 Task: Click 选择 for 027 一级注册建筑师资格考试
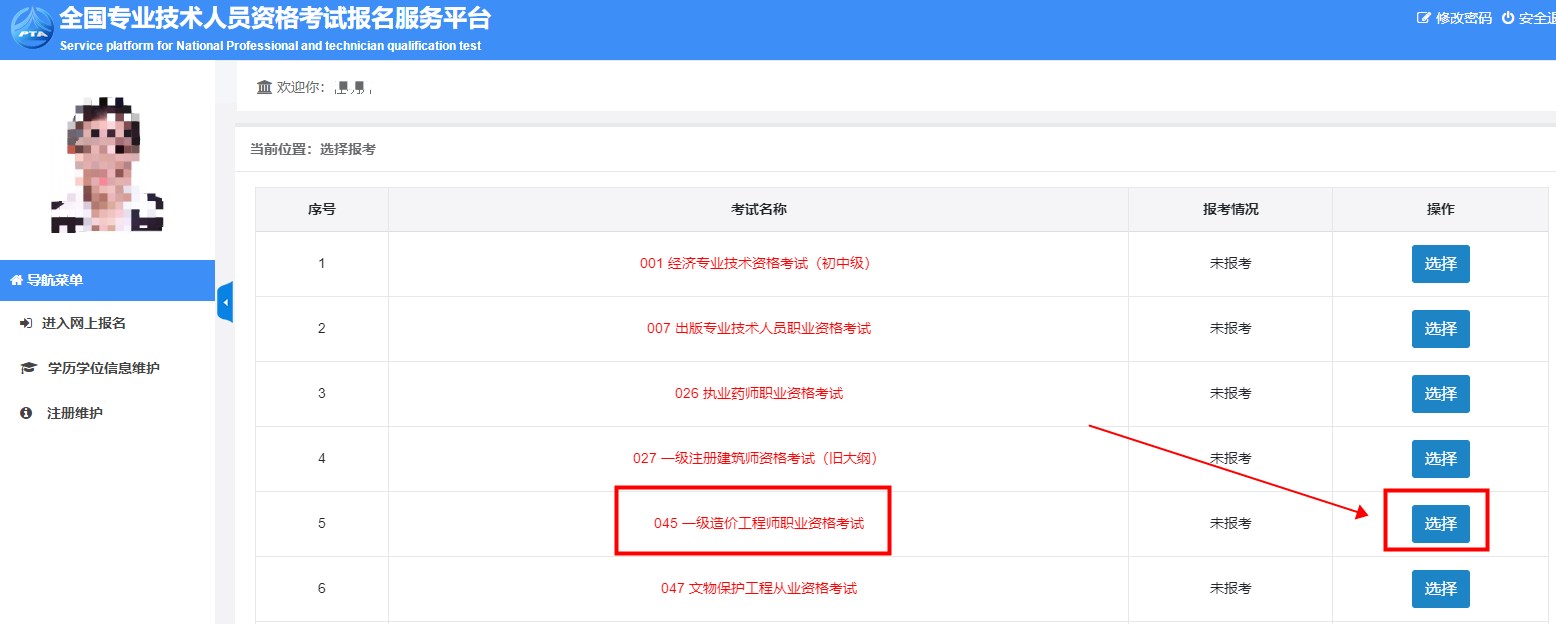coord(1440,459)
